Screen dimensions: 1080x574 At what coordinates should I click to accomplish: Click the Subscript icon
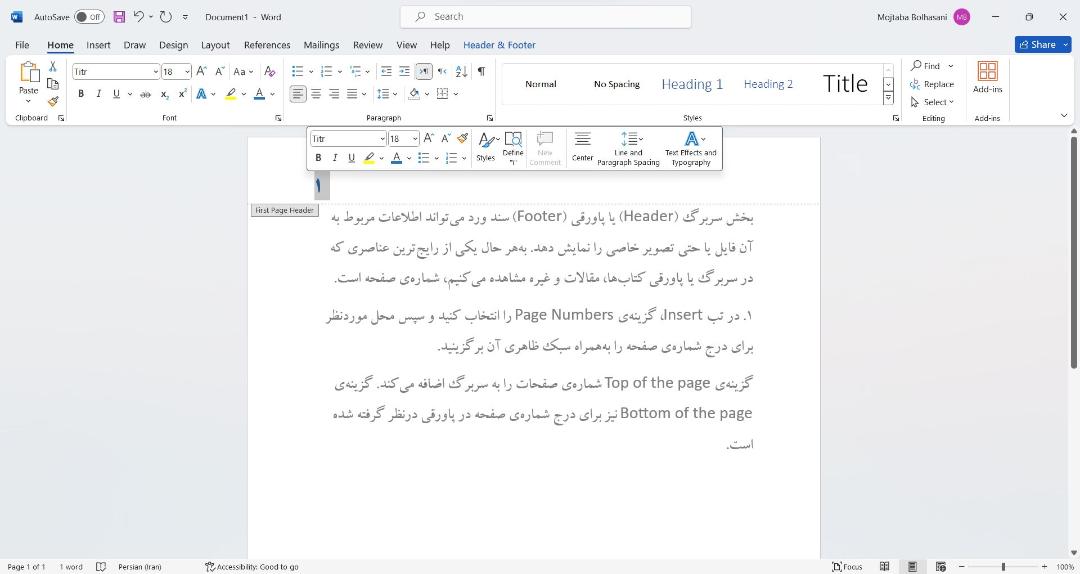tap(165, 94)
